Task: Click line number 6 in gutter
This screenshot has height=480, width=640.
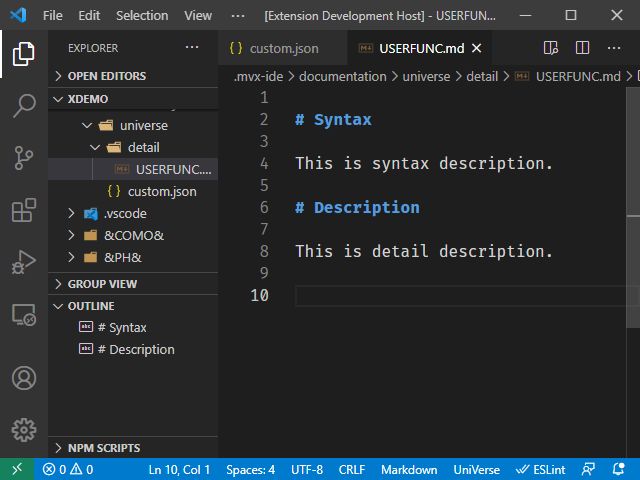Action: tap(264, 207)
